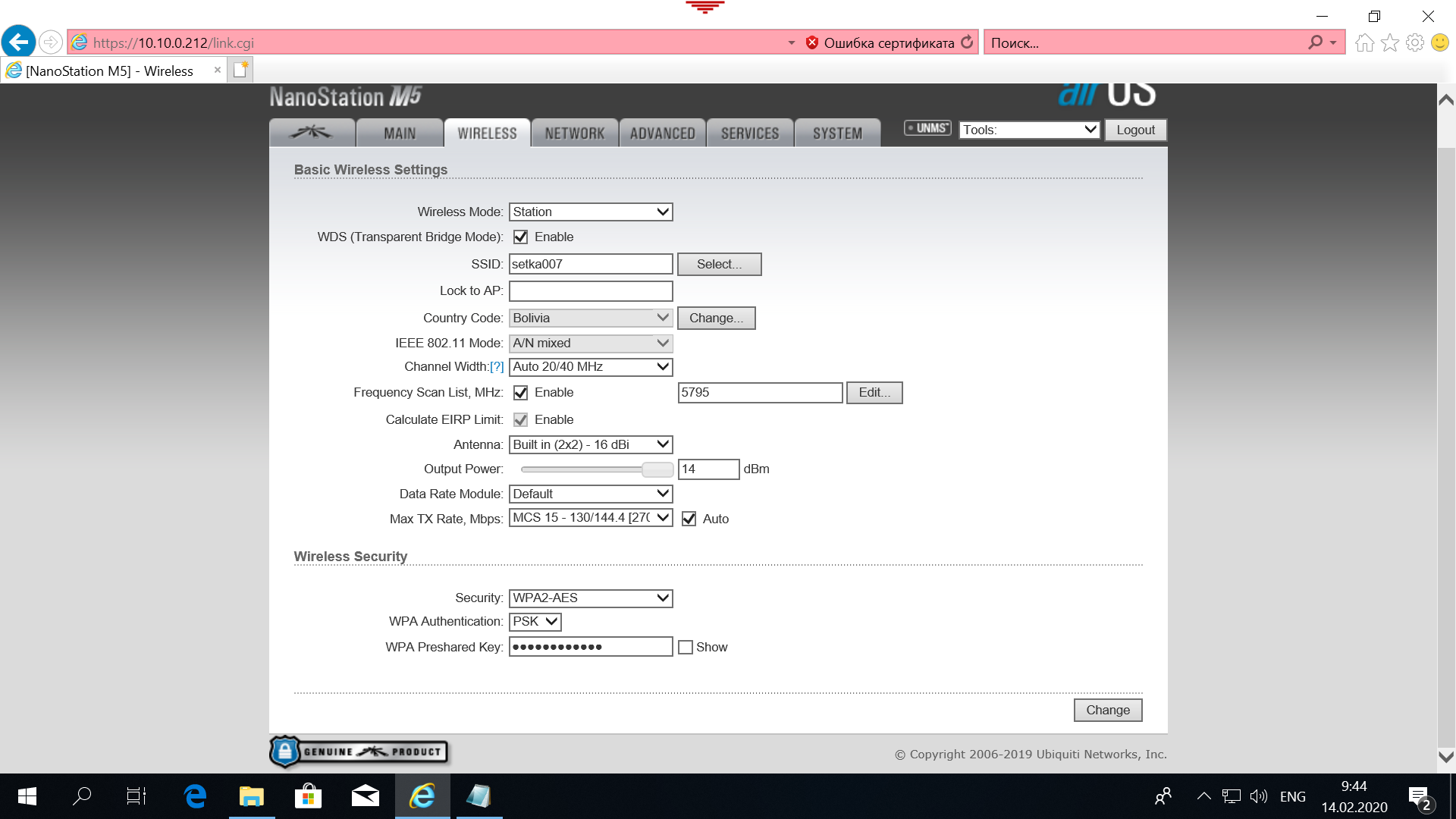Click the frequency list Edit... button

[x=874, y=393]
